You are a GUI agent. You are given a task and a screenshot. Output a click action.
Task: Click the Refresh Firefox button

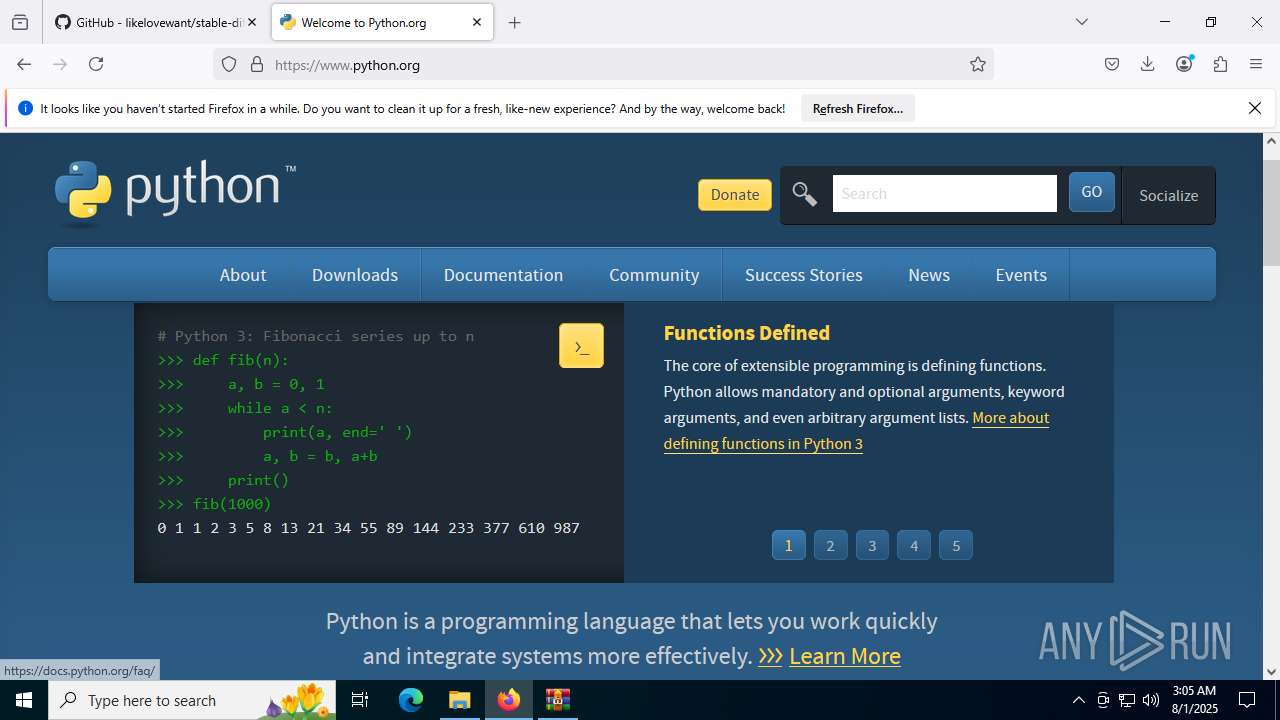(858, 108)
